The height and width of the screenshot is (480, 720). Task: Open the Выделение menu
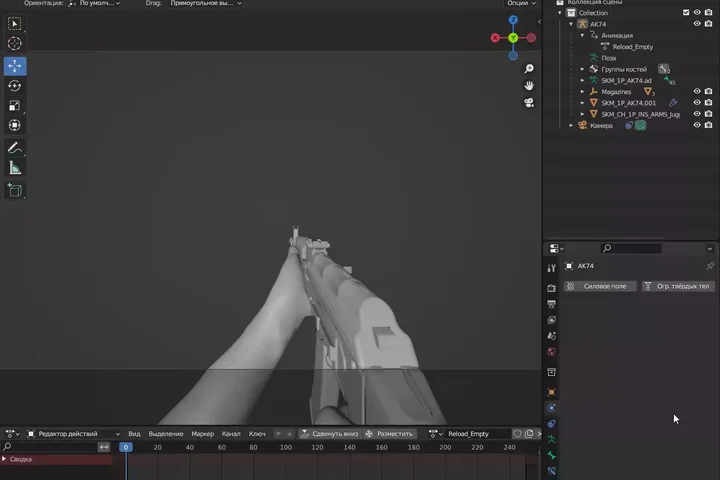(x=166, y=434)
